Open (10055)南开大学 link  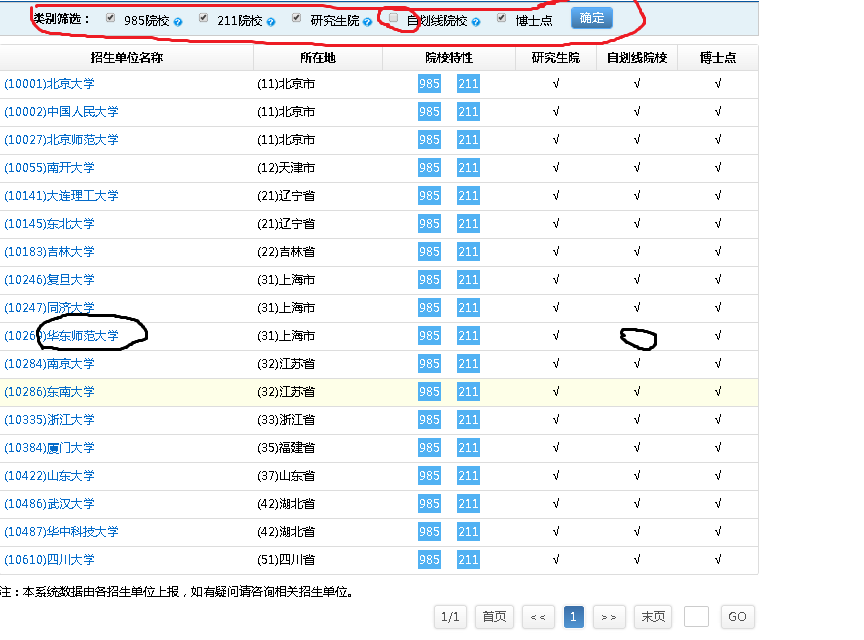49,168
